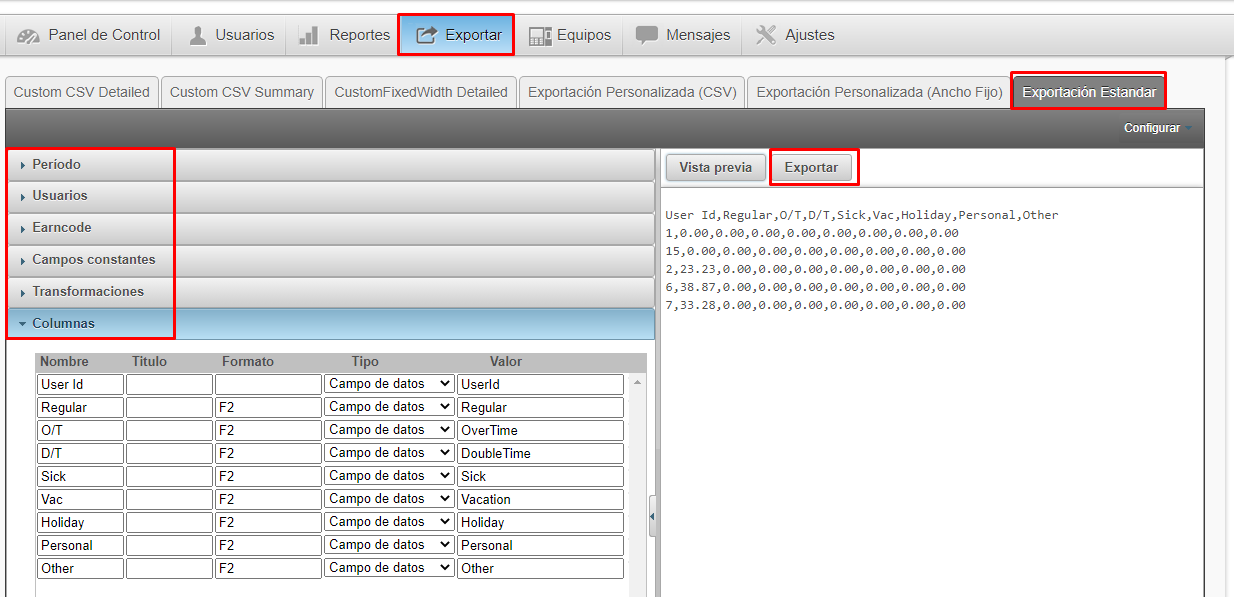Expand the Período section

56,164
